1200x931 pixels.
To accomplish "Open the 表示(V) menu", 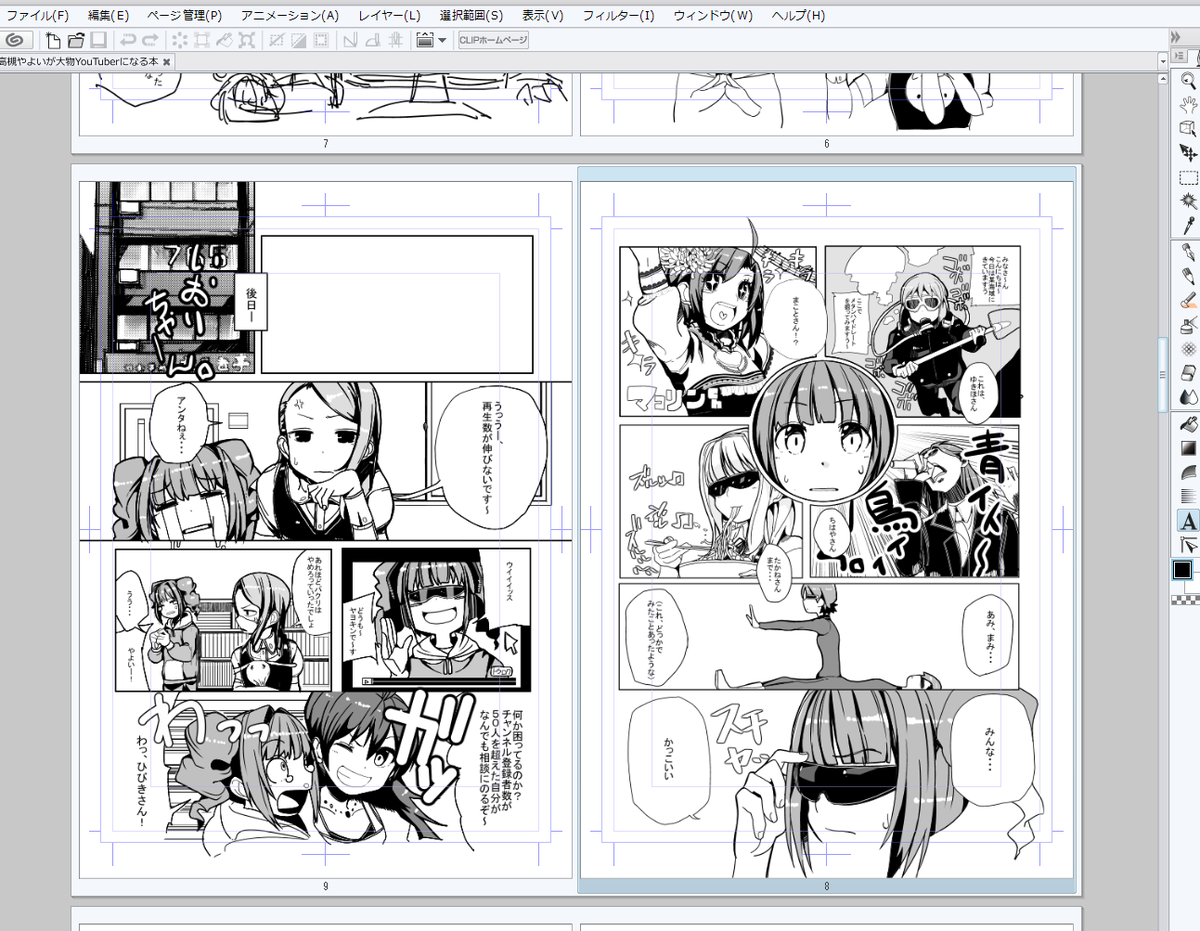I will [542, 15].
